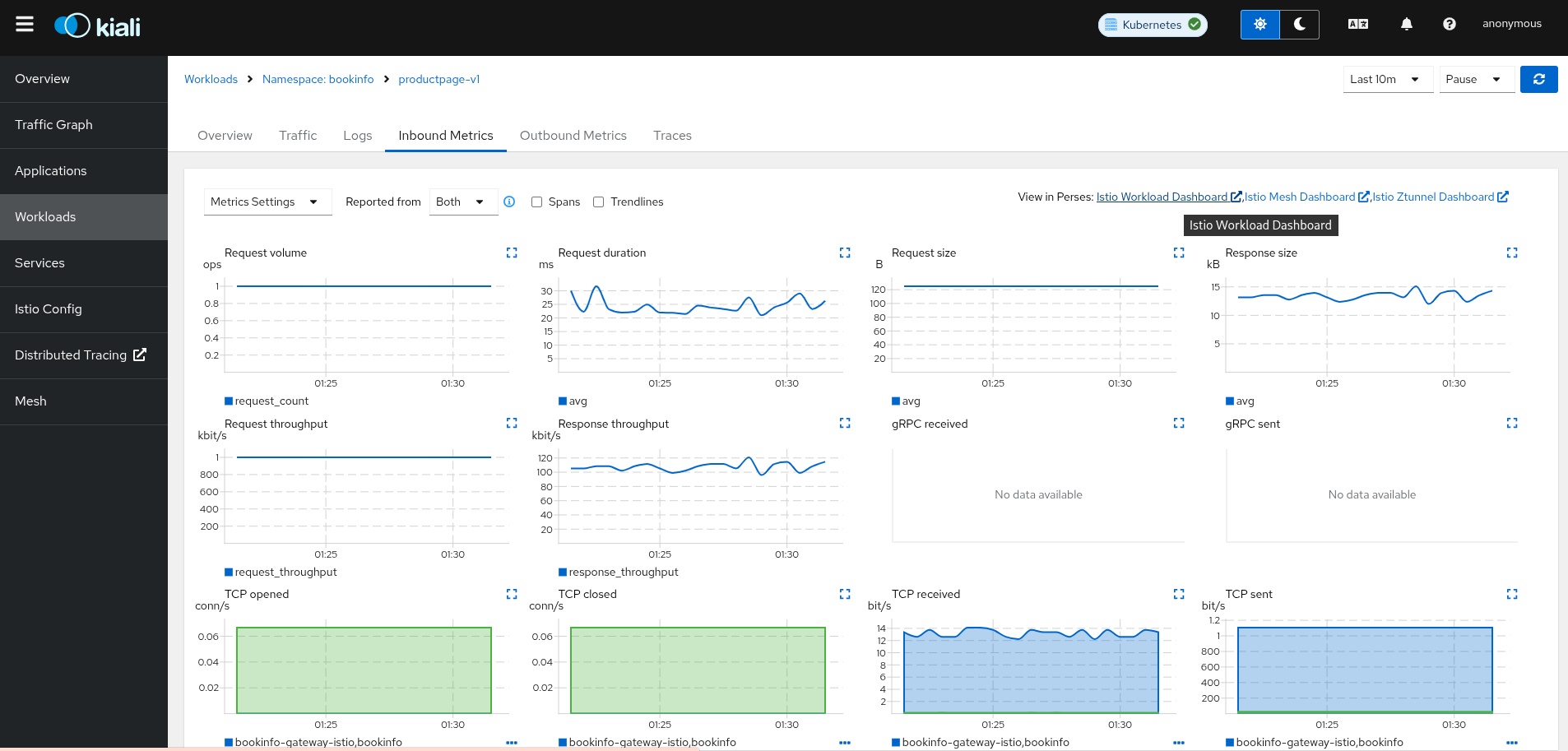1568x751 pixels.
Task: Open the notifications bell
Action: [1406, 25]
